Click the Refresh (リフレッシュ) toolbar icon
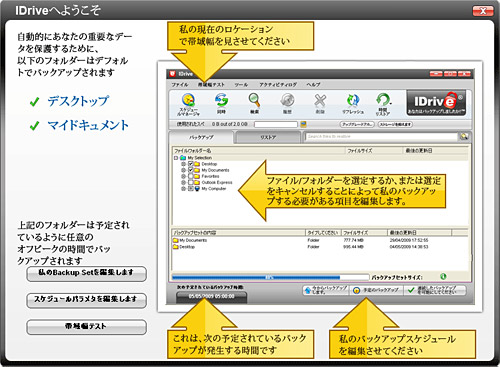500x367 pixels. (353, 100)
